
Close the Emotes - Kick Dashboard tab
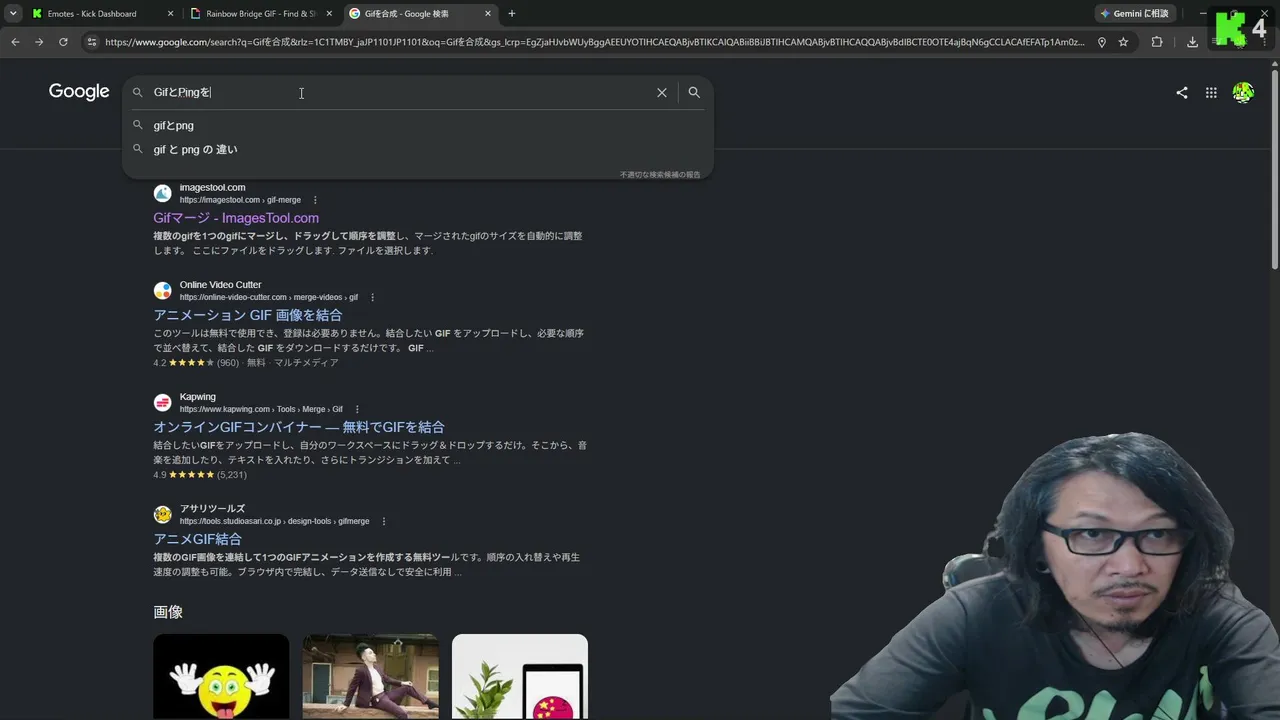170,14
